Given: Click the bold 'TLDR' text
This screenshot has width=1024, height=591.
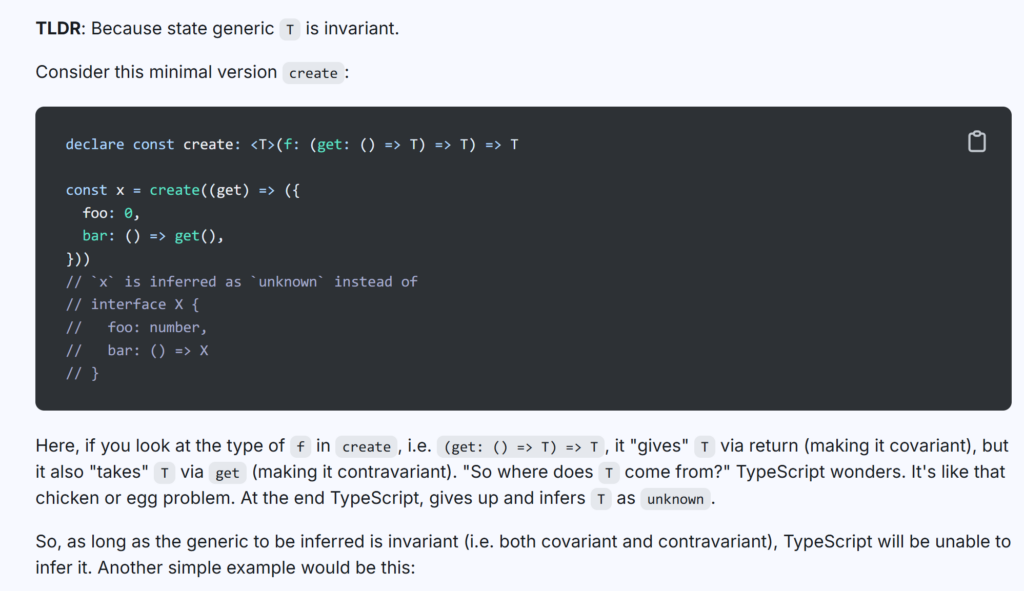Looking at the screenshot, I should tap(58, 29).
